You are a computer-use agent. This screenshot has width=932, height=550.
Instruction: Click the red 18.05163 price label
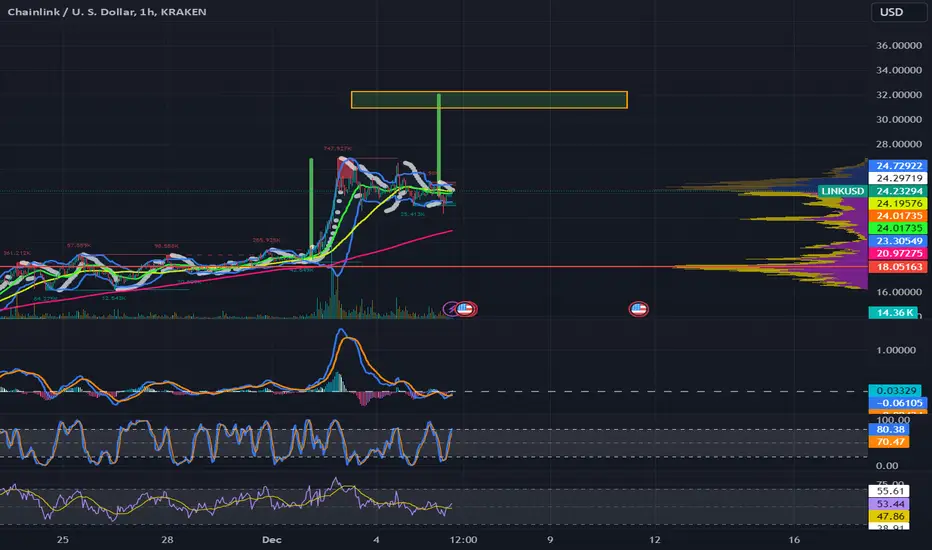(898, 267)
